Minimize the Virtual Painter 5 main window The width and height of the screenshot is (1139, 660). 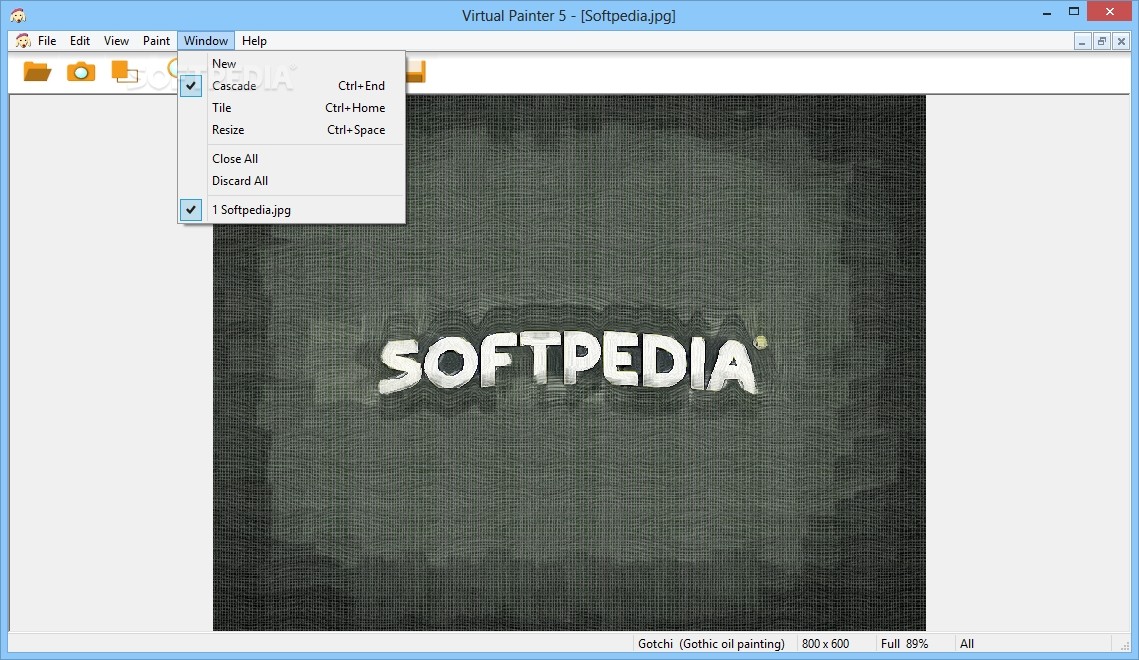(x=1047, y=13)
